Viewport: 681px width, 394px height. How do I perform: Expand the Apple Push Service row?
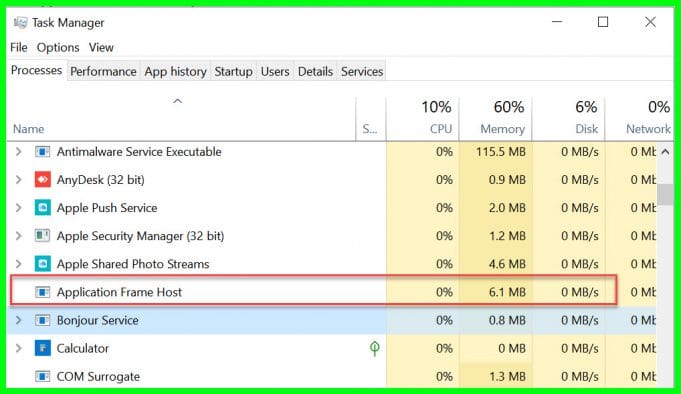pyautogui.click(x=18, y=208)
